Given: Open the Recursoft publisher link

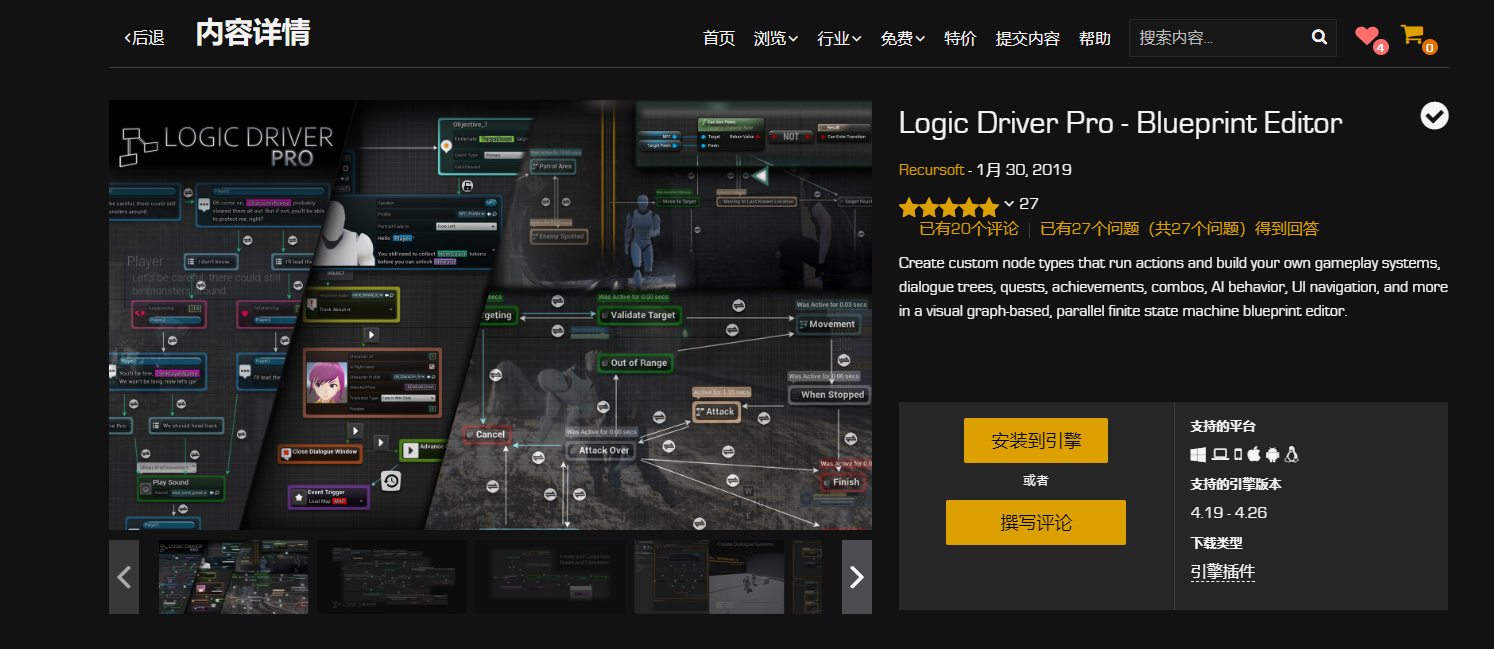Looking at the screenshot, I should point(931,170).
